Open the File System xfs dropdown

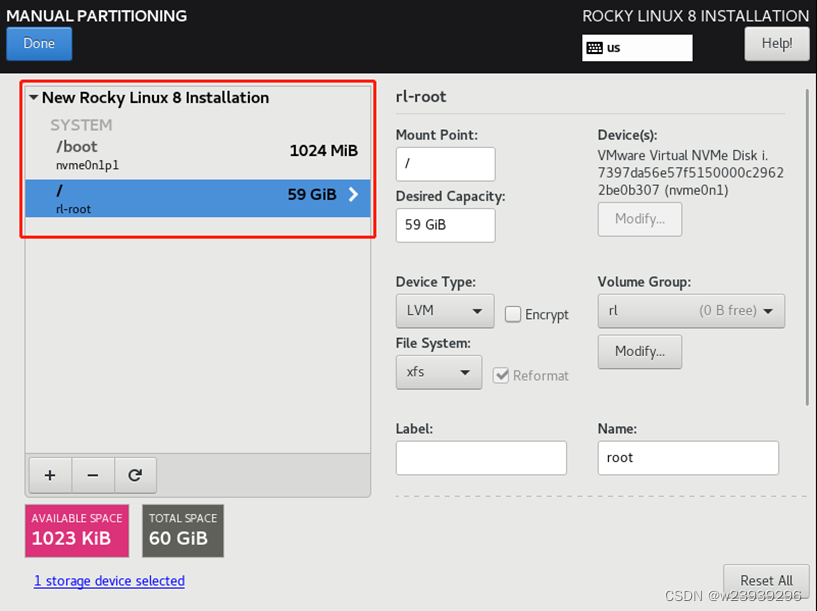pyautogui.click(x=439, y=372)
